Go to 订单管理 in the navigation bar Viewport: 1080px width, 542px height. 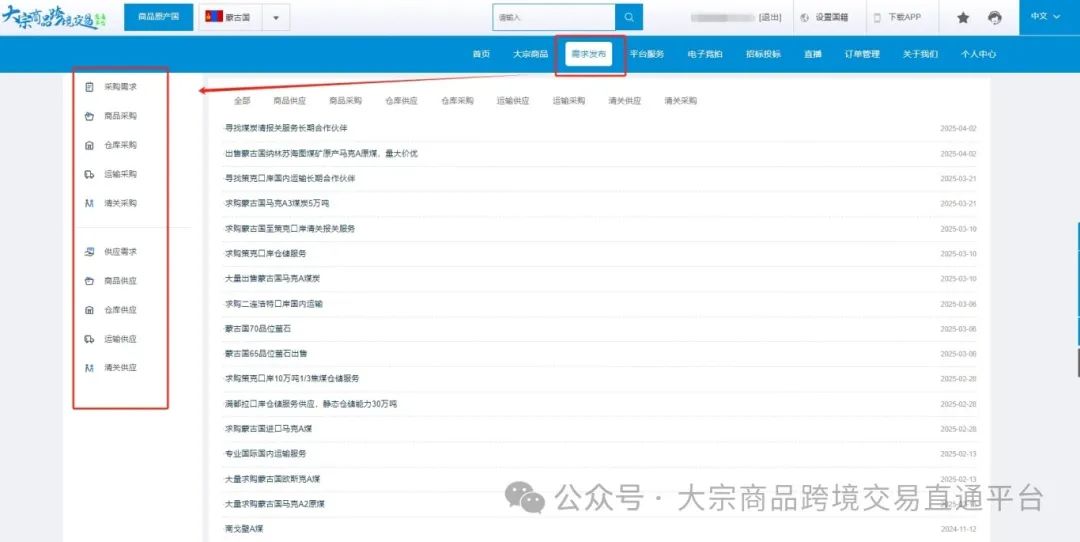click(x=862, y=54)
